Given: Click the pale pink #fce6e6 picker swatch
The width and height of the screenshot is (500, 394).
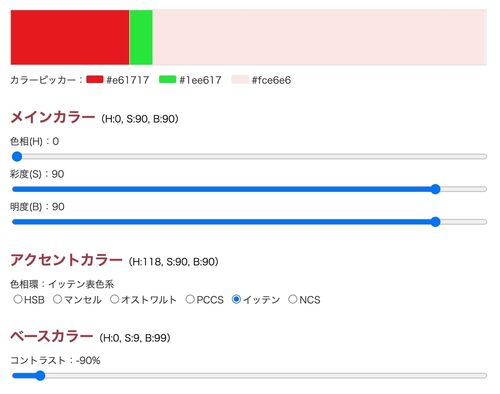Looking at the screenshot, I should 240,79.
